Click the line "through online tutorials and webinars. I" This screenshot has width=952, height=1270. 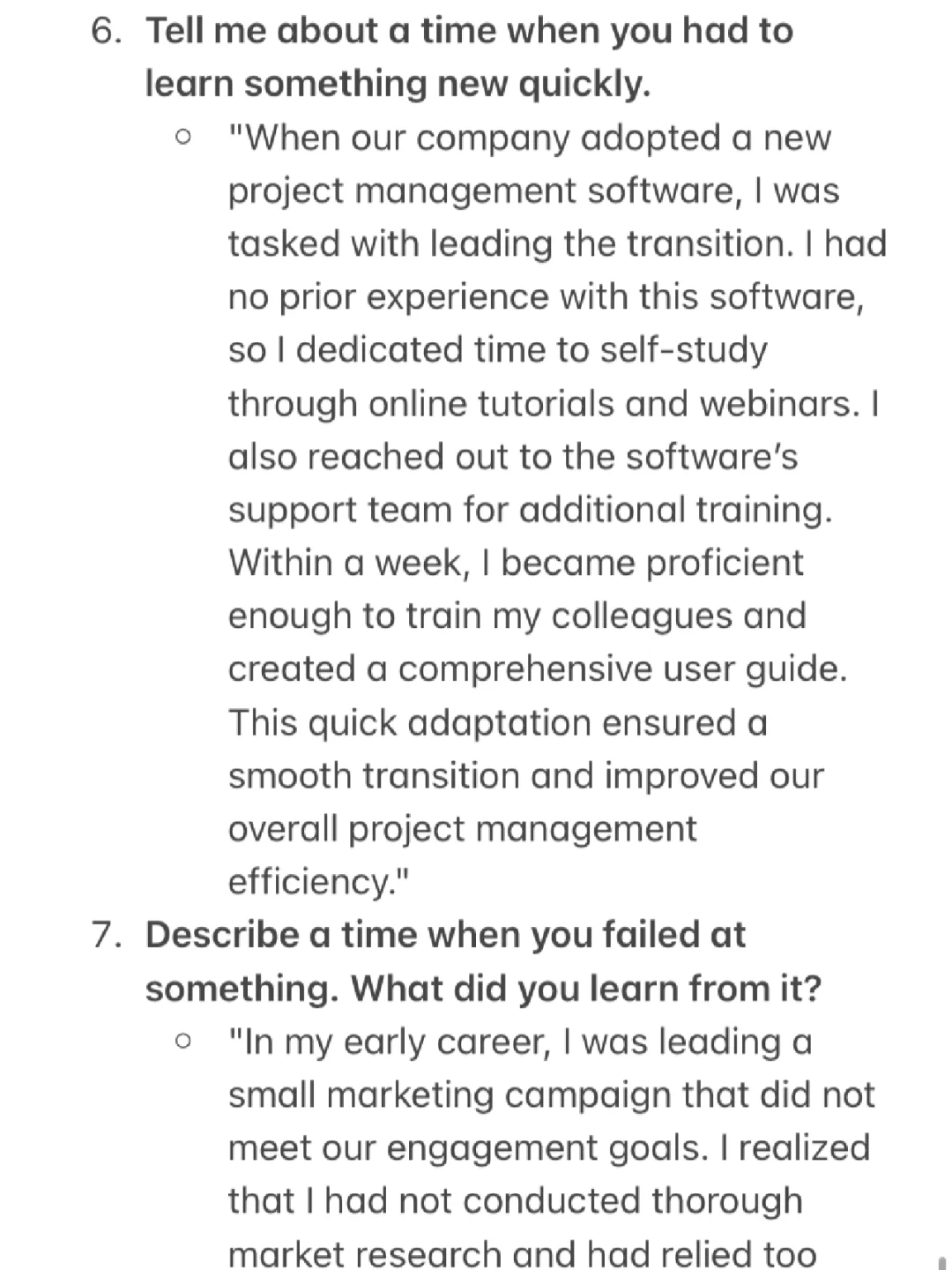pos(554,404)
